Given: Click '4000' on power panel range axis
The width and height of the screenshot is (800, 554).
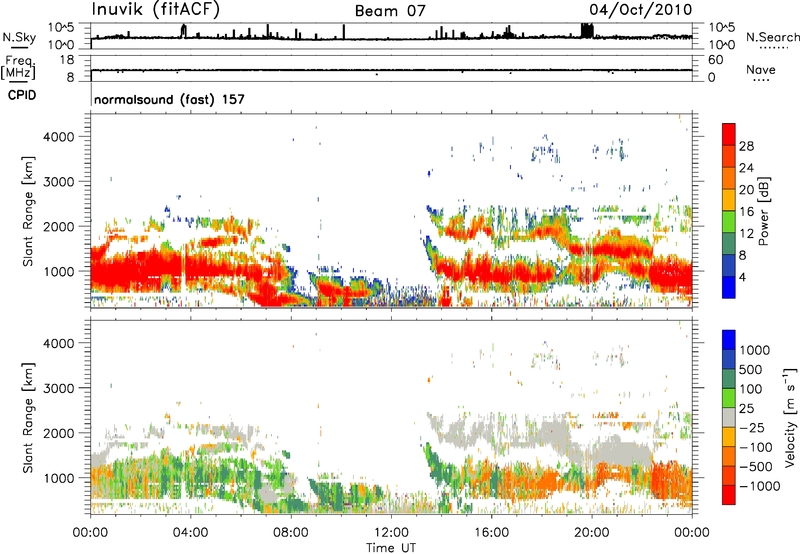Looking at the screenshot, I should pyautogui.click(x=59, y=137).
